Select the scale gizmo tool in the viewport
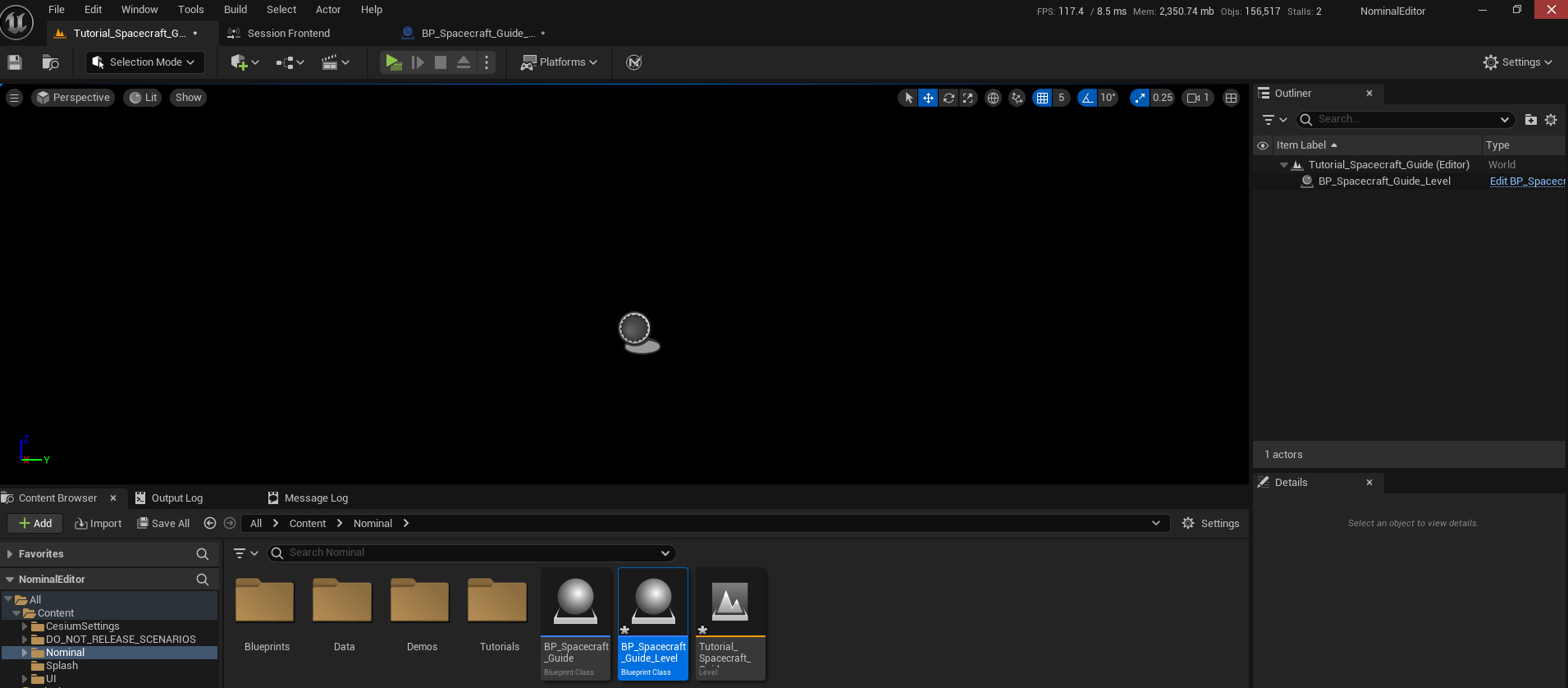 [x=968, y=98]
